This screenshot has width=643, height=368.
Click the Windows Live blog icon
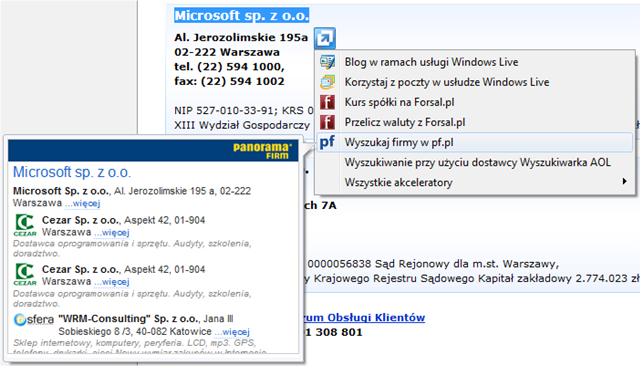click(x=327, y=62)
